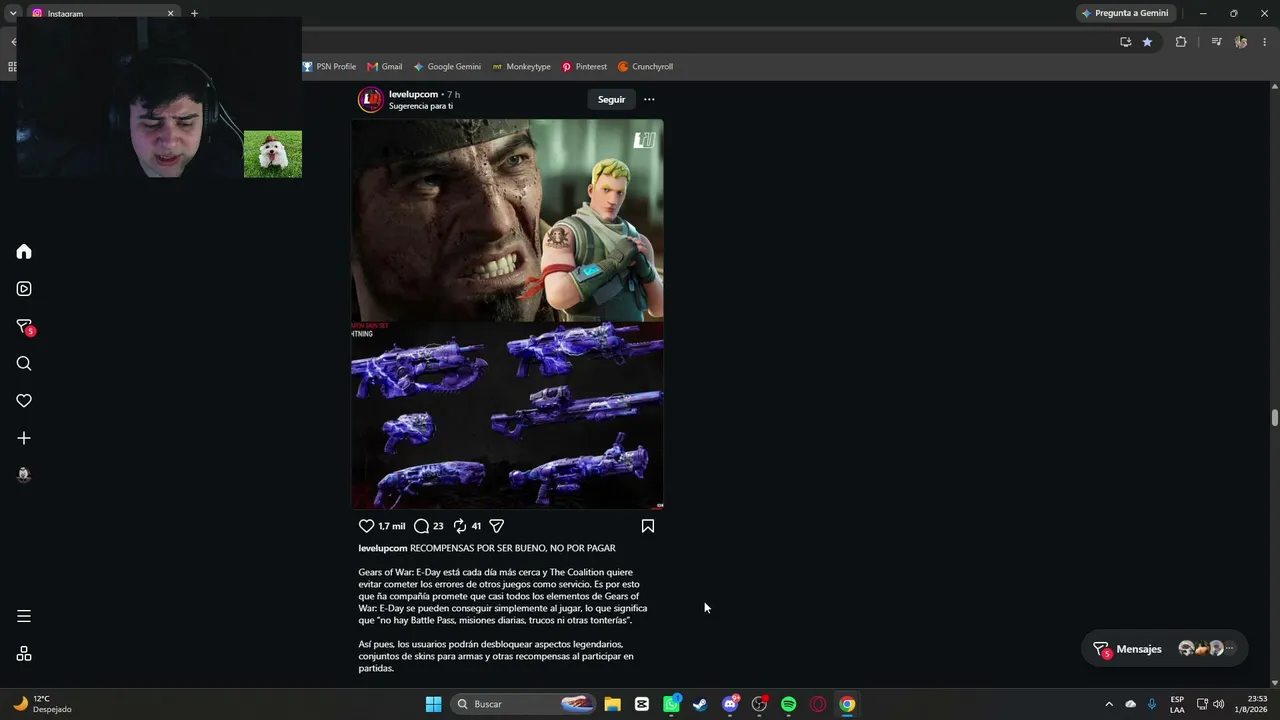Share the levelupcom post via send icon

coord(497,526)
